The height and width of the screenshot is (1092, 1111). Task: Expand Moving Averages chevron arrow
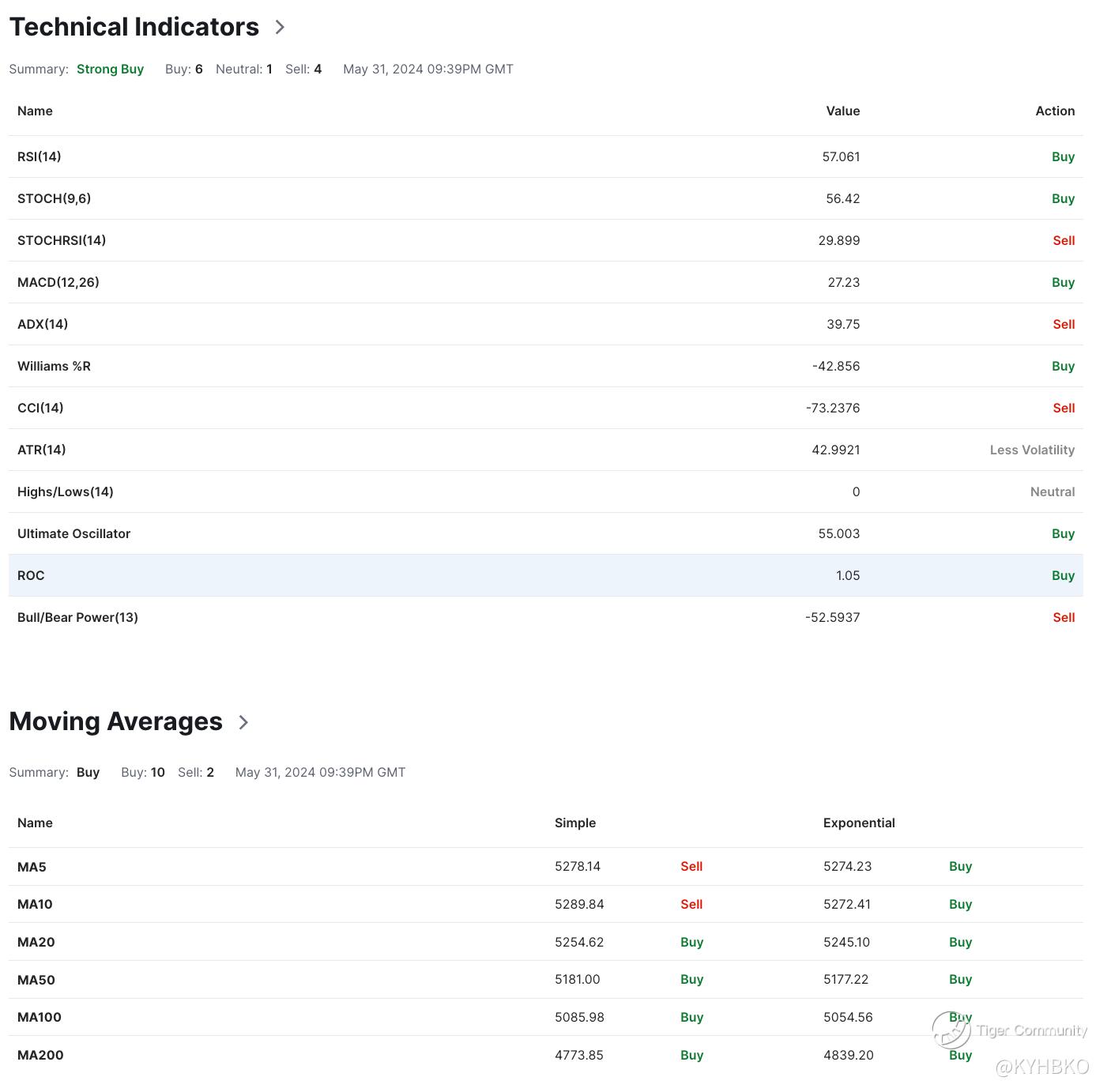click(x=243, y=722)
